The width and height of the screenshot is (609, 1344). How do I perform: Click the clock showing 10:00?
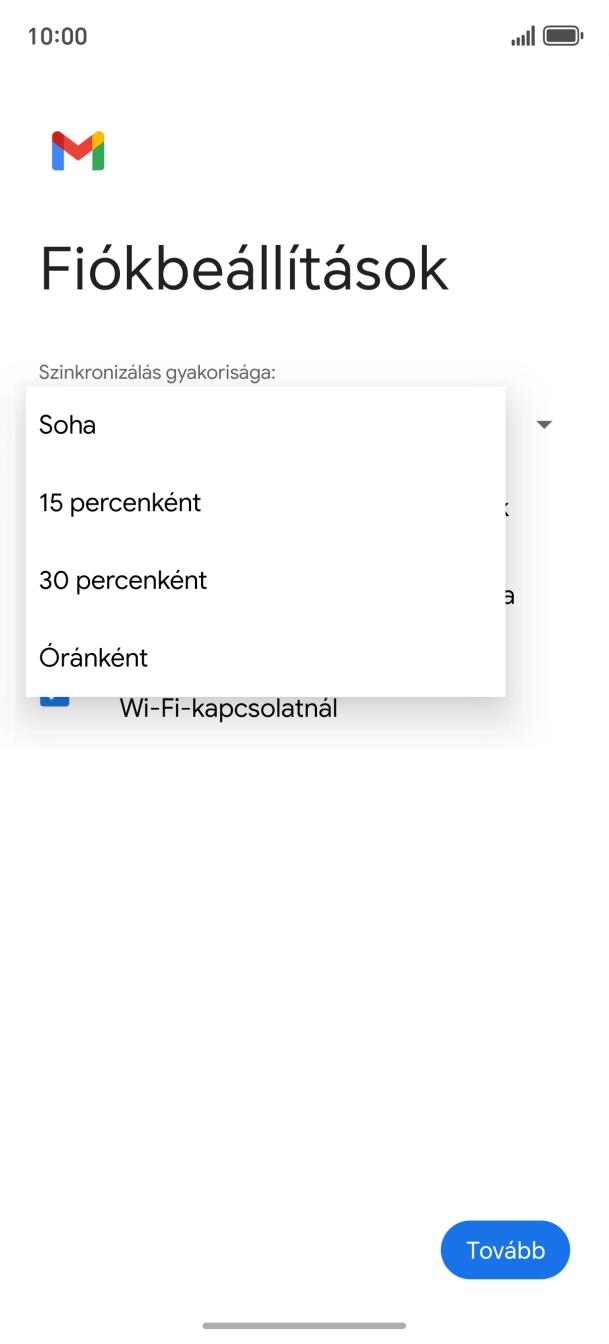60,36
